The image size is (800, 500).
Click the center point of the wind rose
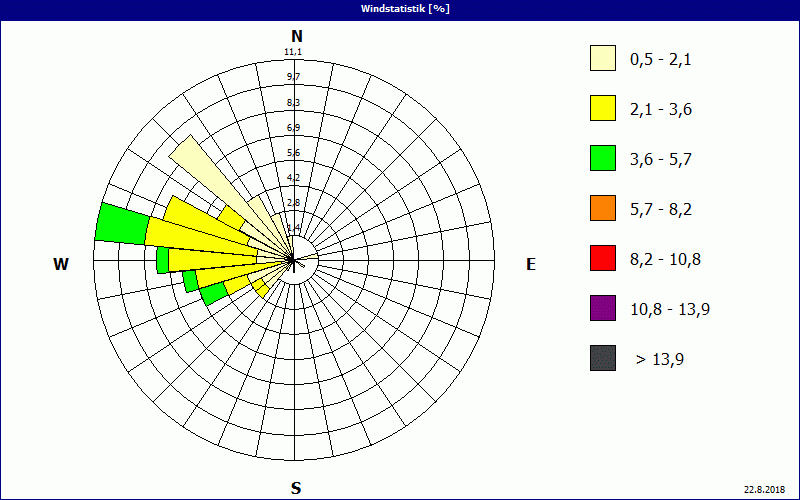point(293,261)
